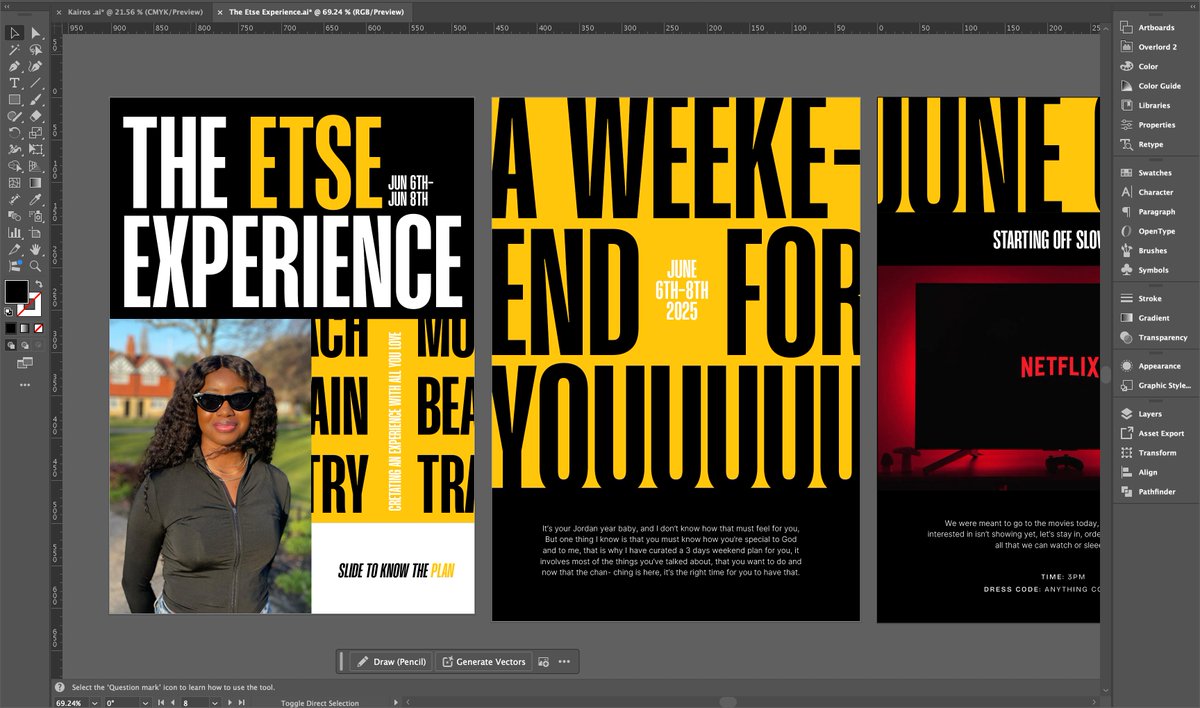The height and width of the screenshot is (708, 1200).
Task: Select the Rectangle tool
Action: pyautogui.click(x=14, y=100)
